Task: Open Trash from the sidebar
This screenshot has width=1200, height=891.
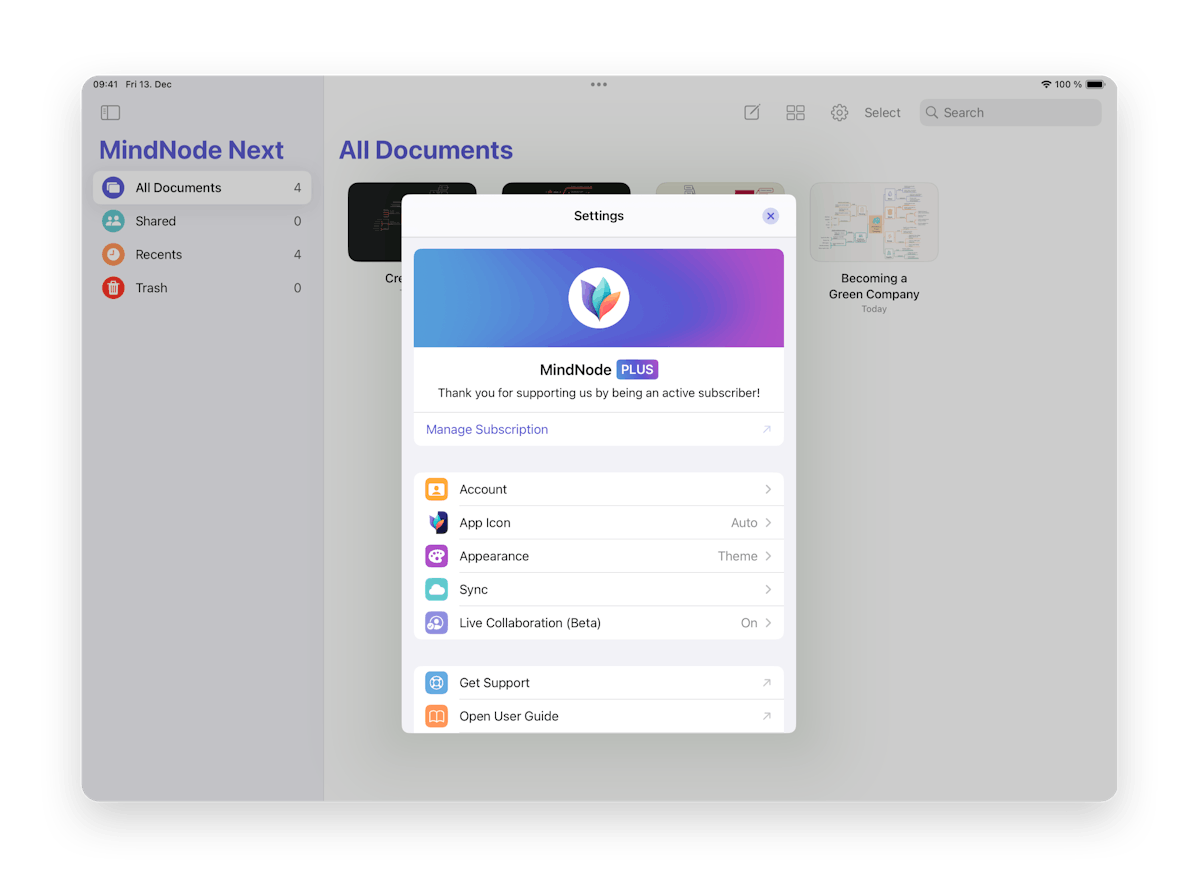Action: pos(151,287)
